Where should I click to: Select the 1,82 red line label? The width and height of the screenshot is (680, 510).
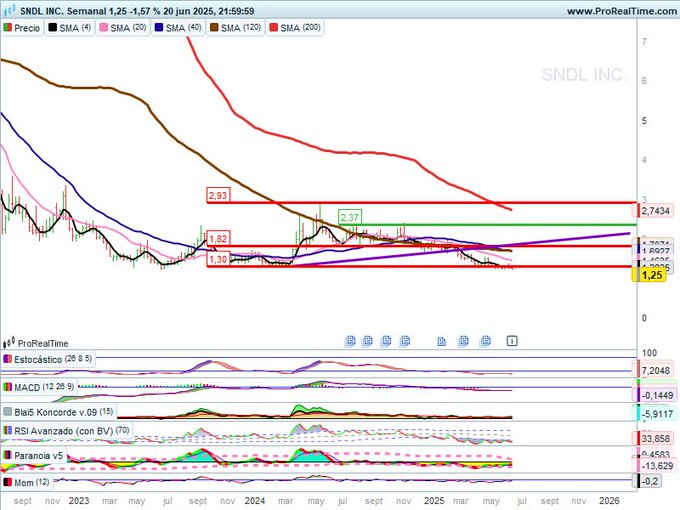(218, 239)
